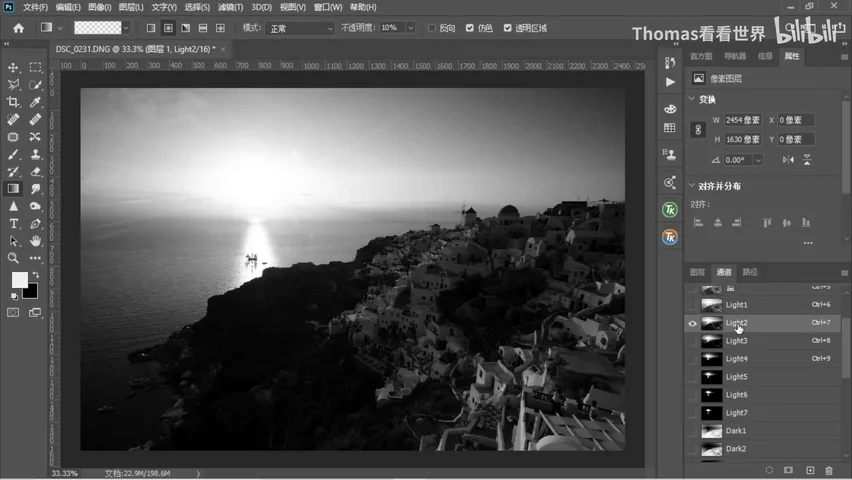Viewport: 852px width, 480px height.
Task: Select the Smudge tool
Action: pos(35,189)
